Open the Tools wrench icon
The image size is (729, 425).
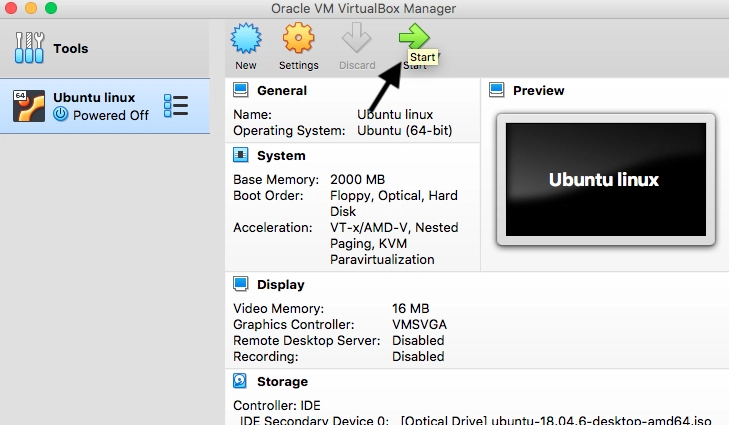[x=29, y=48]
